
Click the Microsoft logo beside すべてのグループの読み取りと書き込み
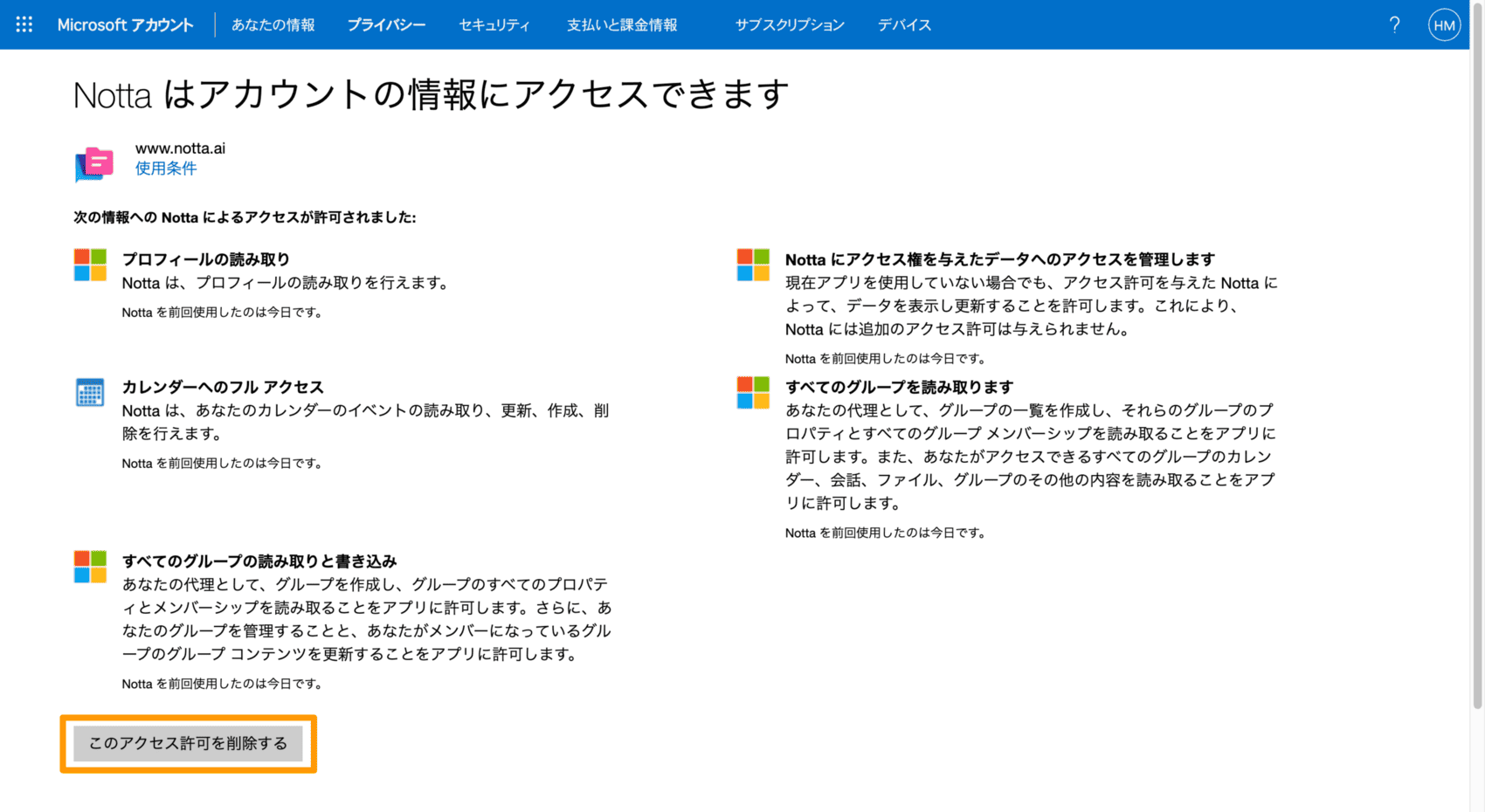(x=90, y=567)
